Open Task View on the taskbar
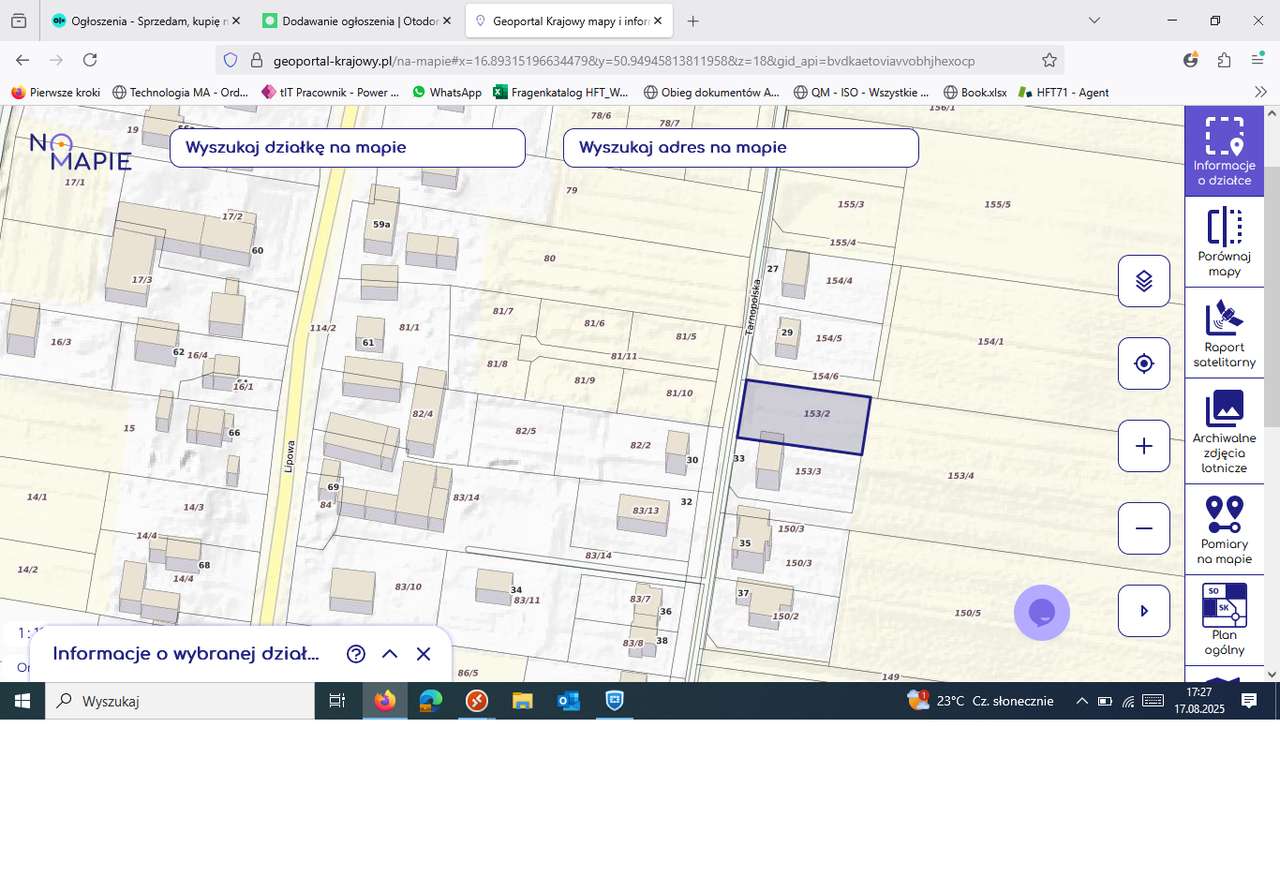This screenshot has height=890, width=1280. 338,701
